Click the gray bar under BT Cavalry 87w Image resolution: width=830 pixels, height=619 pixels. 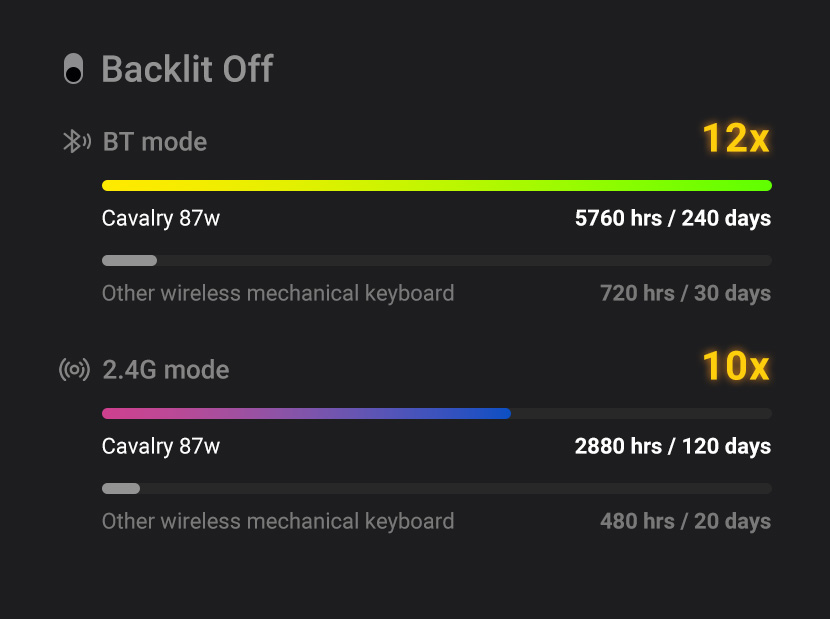[130, 261]
